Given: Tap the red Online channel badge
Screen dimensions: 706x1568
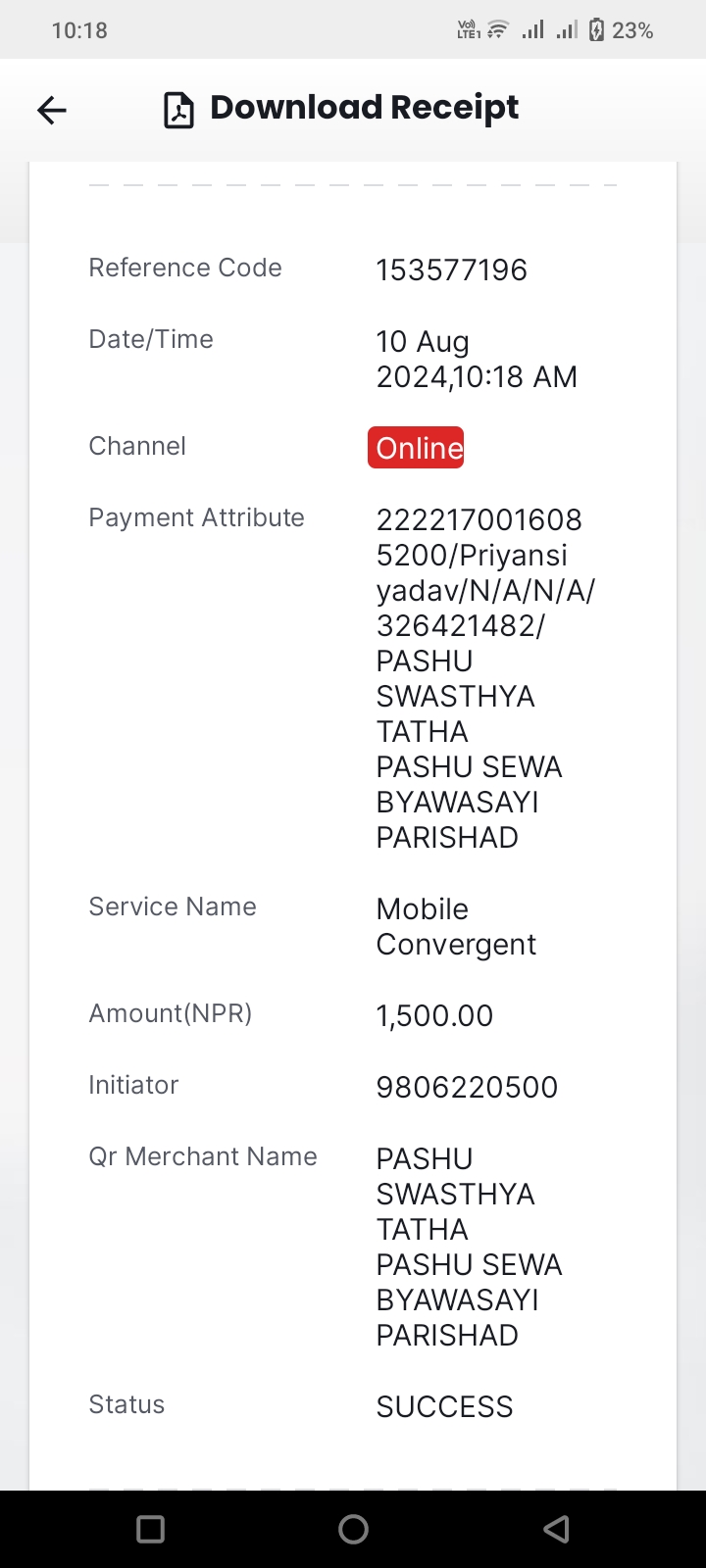Looking at the screenshot, I should pos(416,448).
